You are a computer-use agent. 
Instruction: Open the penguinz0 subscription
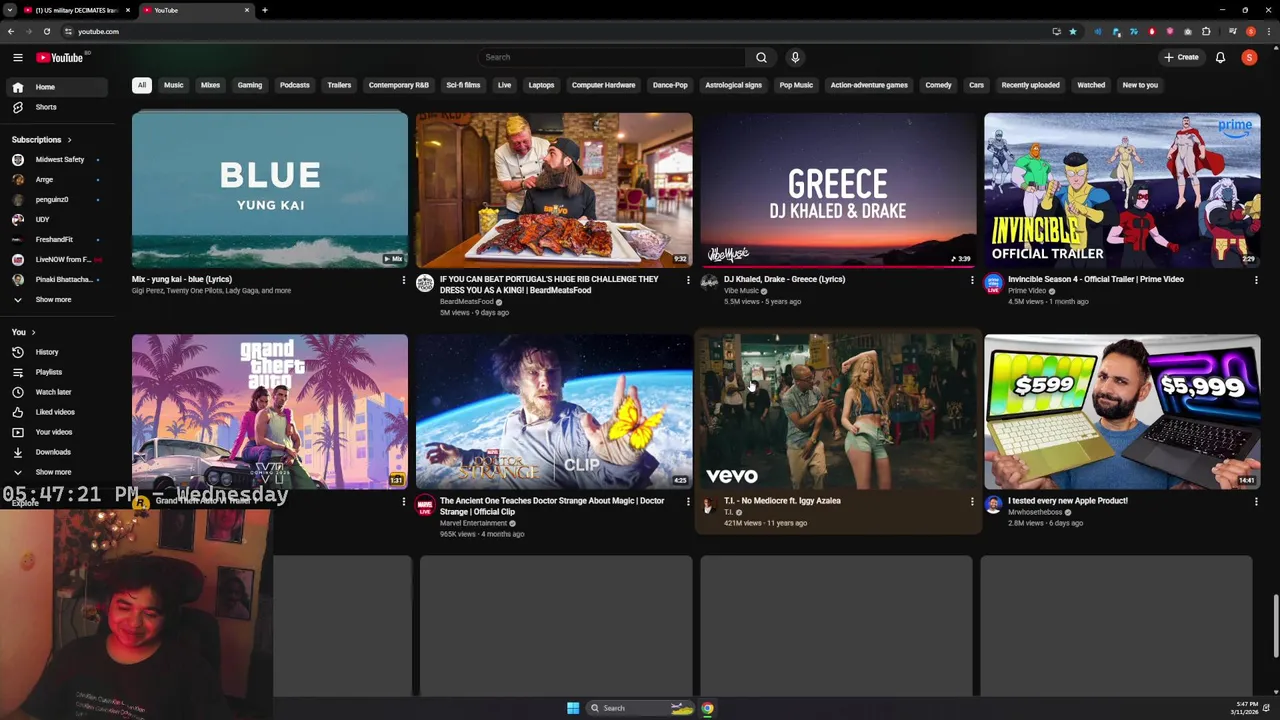point(56,200)
